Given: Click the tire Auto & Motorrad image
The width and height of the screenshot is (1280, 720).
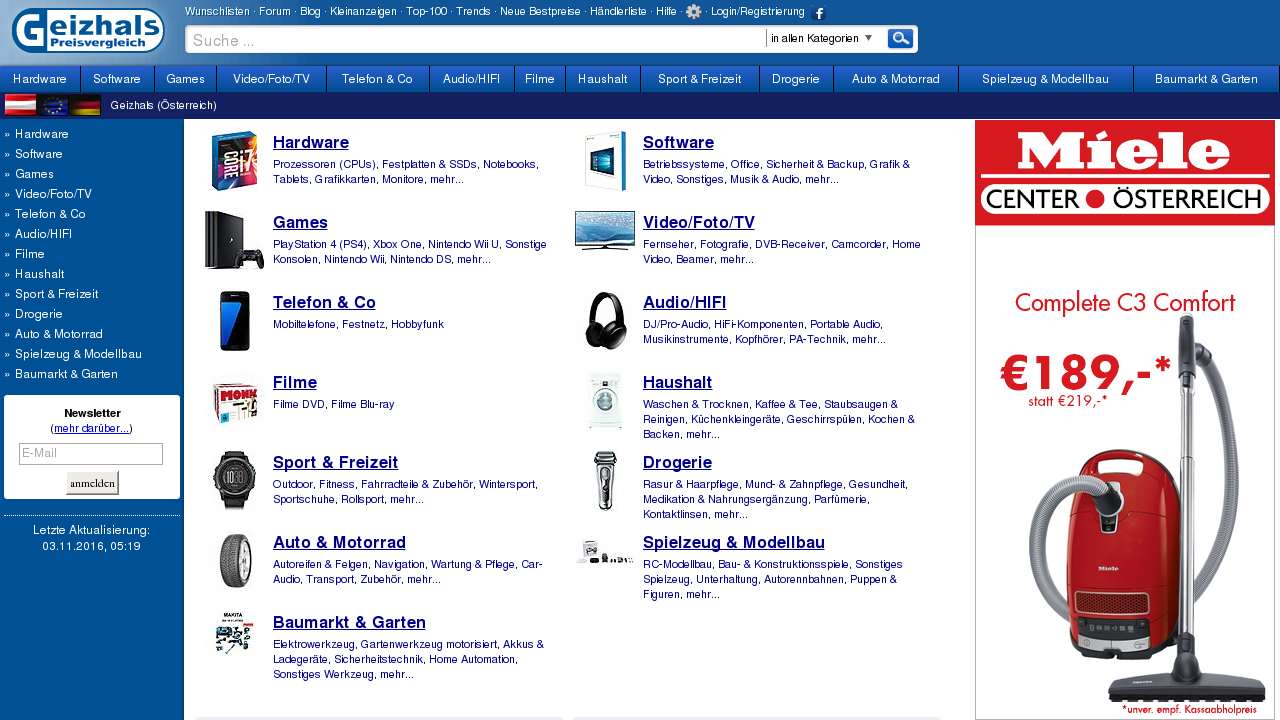Looking at the screenshot, I should click(235, 560).
